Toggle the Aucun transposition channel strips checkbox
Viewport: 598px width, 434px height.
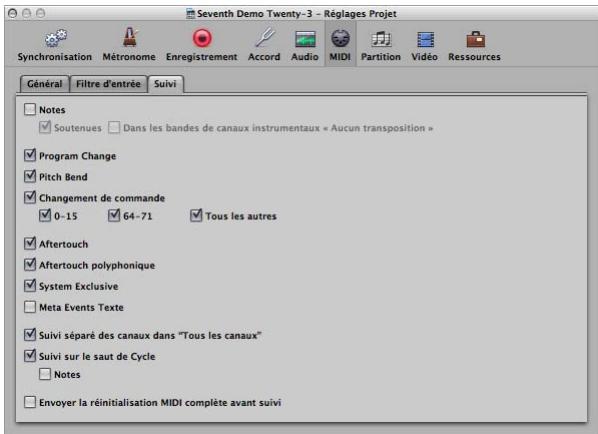click(x=114, y=127)
